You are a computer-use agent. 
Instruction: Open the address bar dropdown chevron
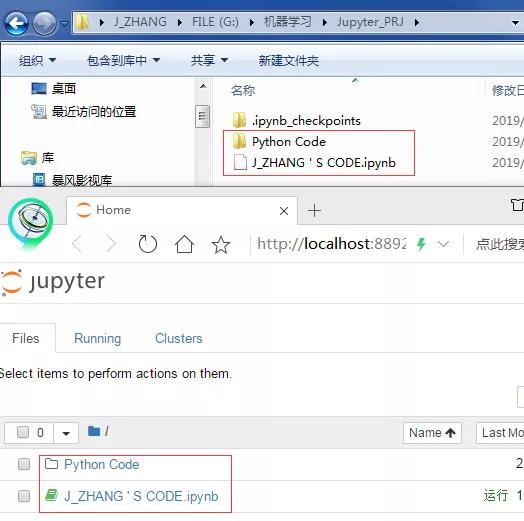click(x=443, y=244)
